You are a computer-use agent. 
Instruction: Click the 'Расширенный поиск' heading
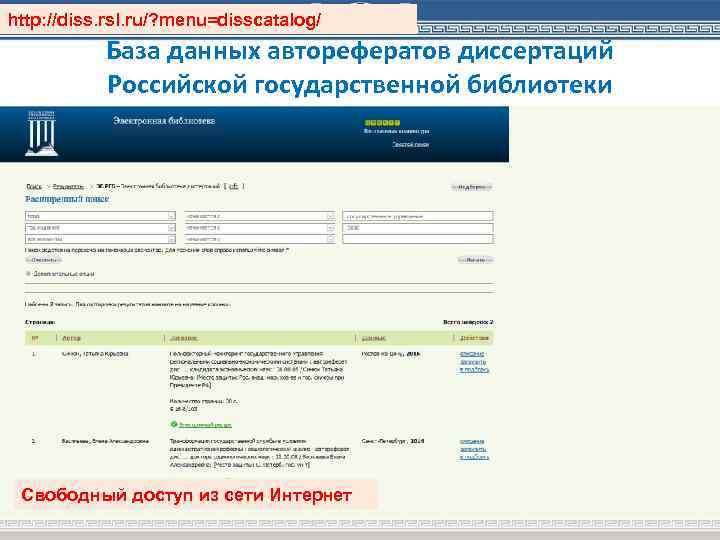67,199
